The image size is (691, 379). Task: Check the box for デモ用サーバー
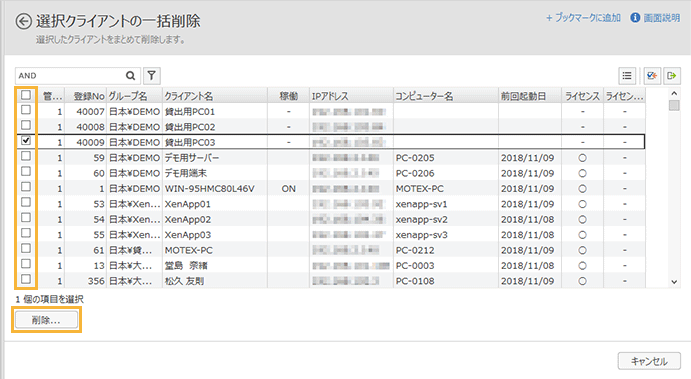(x=26, y=156)
